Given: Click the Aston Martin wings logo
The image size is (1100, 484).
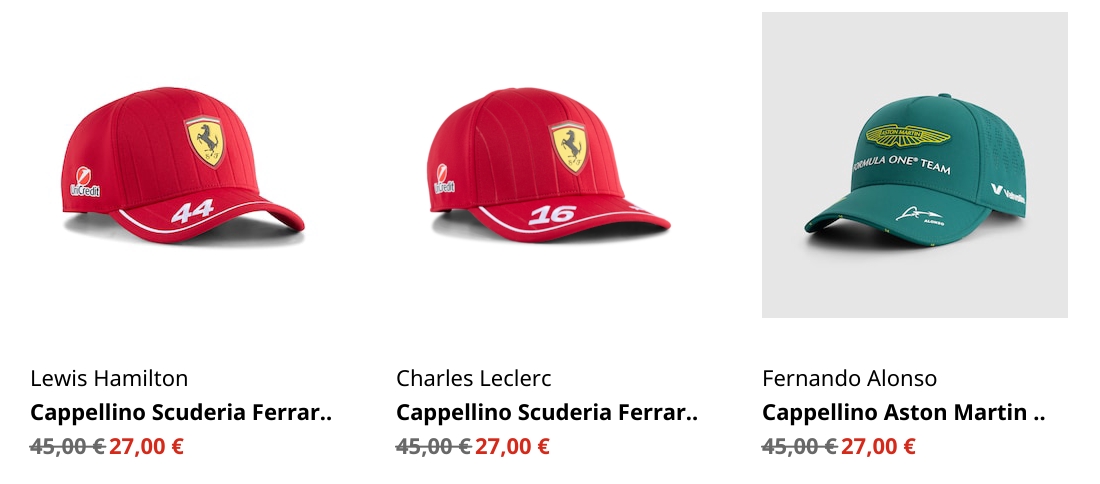Looking at the screenshot, I should click(908, 135).
